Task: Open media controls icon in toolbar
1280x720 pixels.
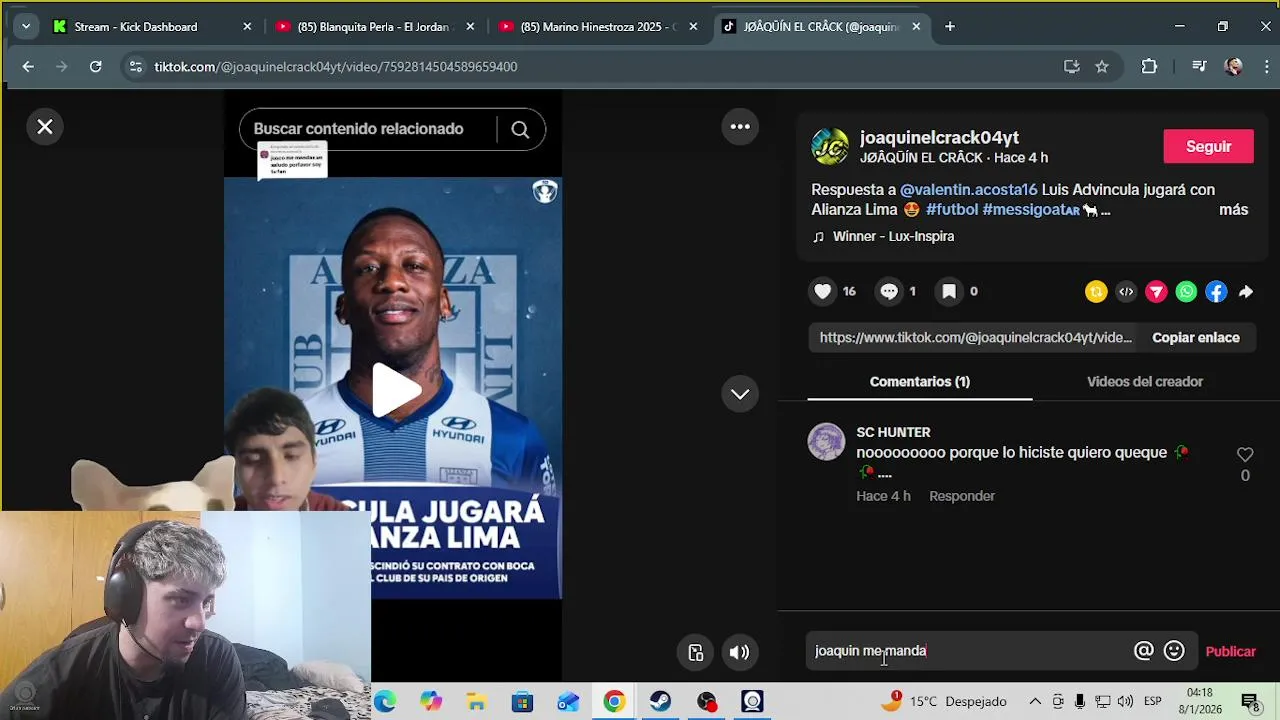Action: [x=1199, y=67]
